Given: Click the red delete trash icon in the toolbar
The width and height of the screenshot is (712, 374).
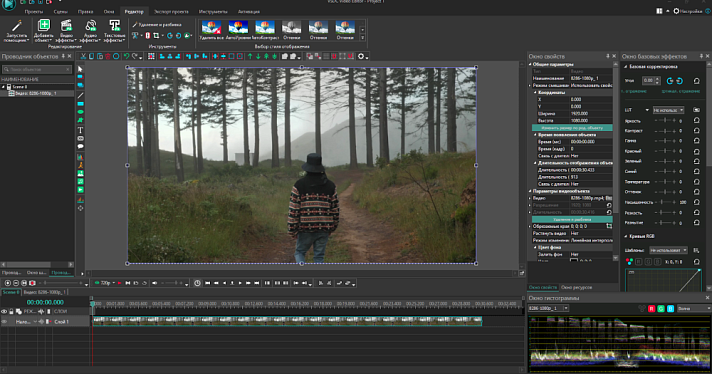Looking at the screenshot, I should tap(108, 56).
